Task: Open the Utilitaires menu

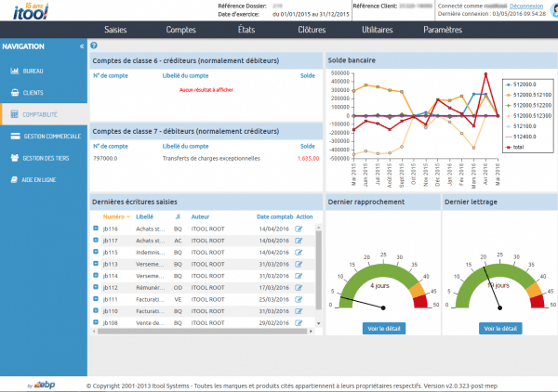Action: (377, 30)
